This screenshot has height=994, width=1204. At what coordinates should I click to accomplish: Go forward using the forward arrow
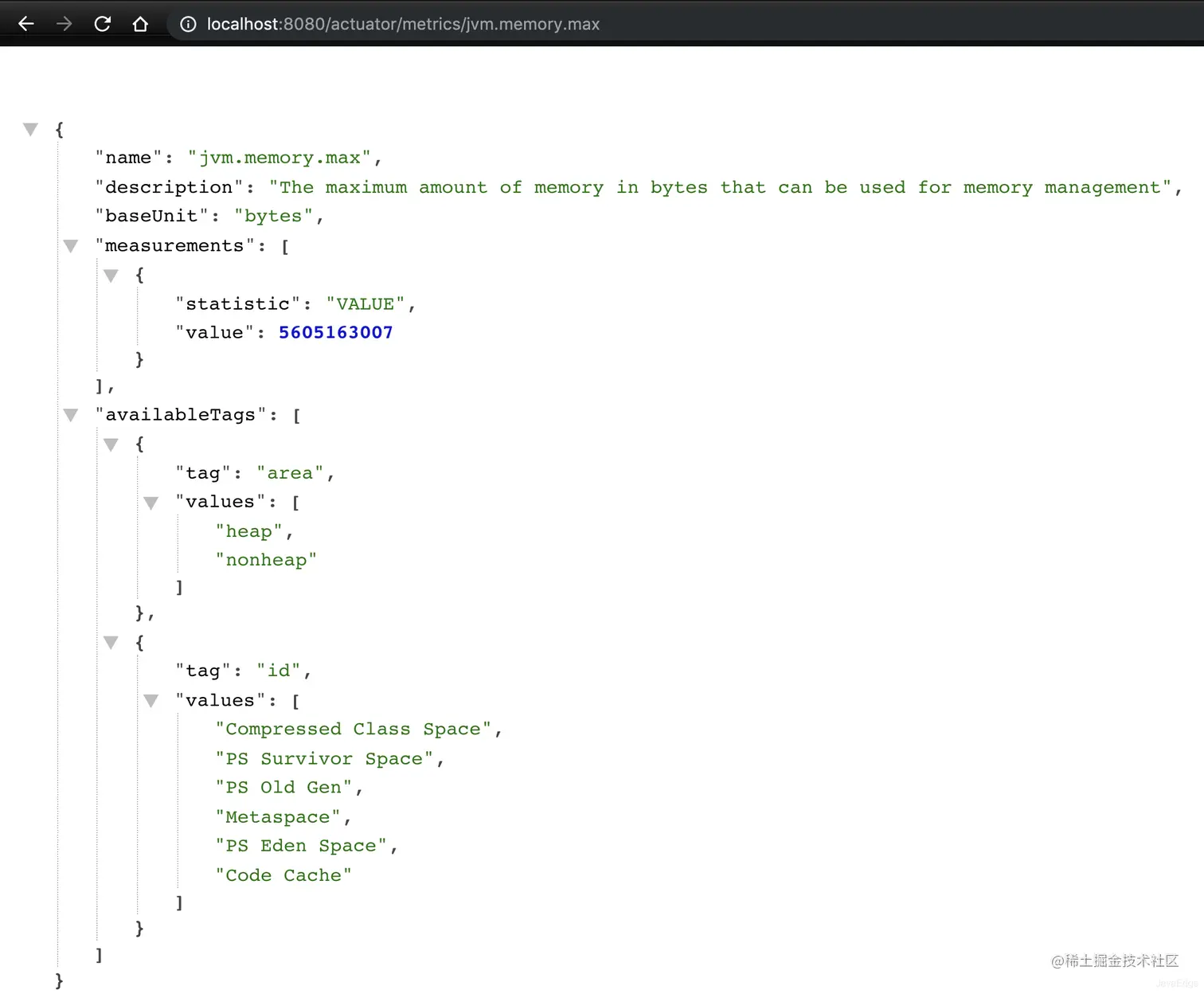(x=64, y=24)
